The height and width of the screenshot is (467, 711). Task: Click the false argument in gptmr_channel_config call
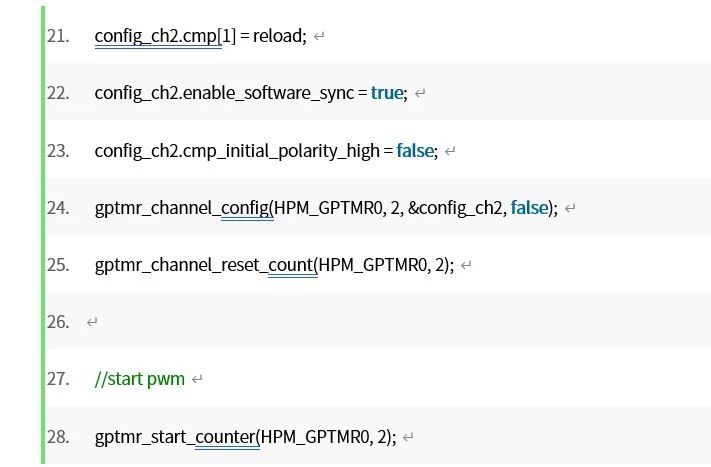529,208
